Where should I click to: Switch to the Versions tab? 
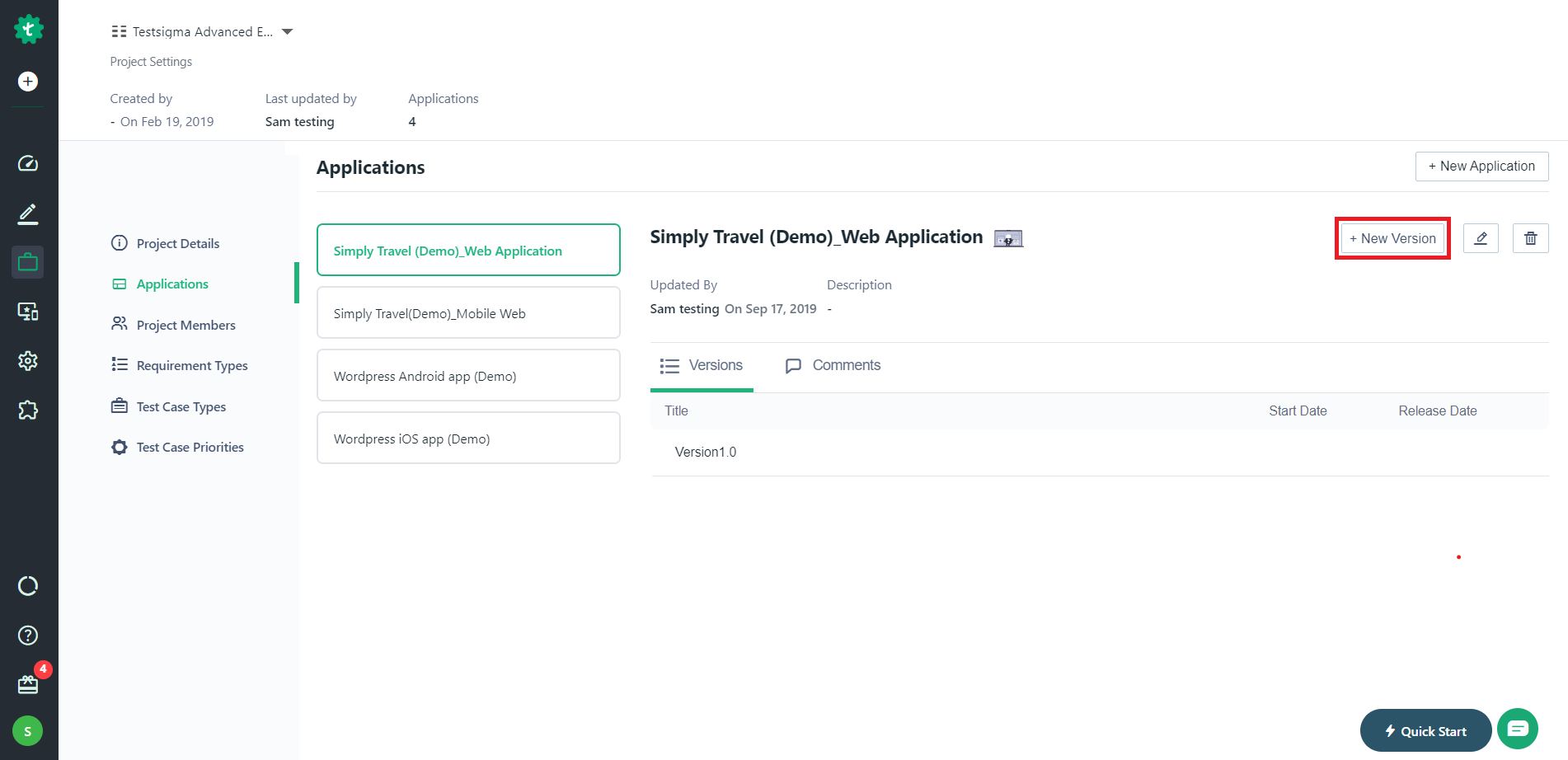(702, 365)
